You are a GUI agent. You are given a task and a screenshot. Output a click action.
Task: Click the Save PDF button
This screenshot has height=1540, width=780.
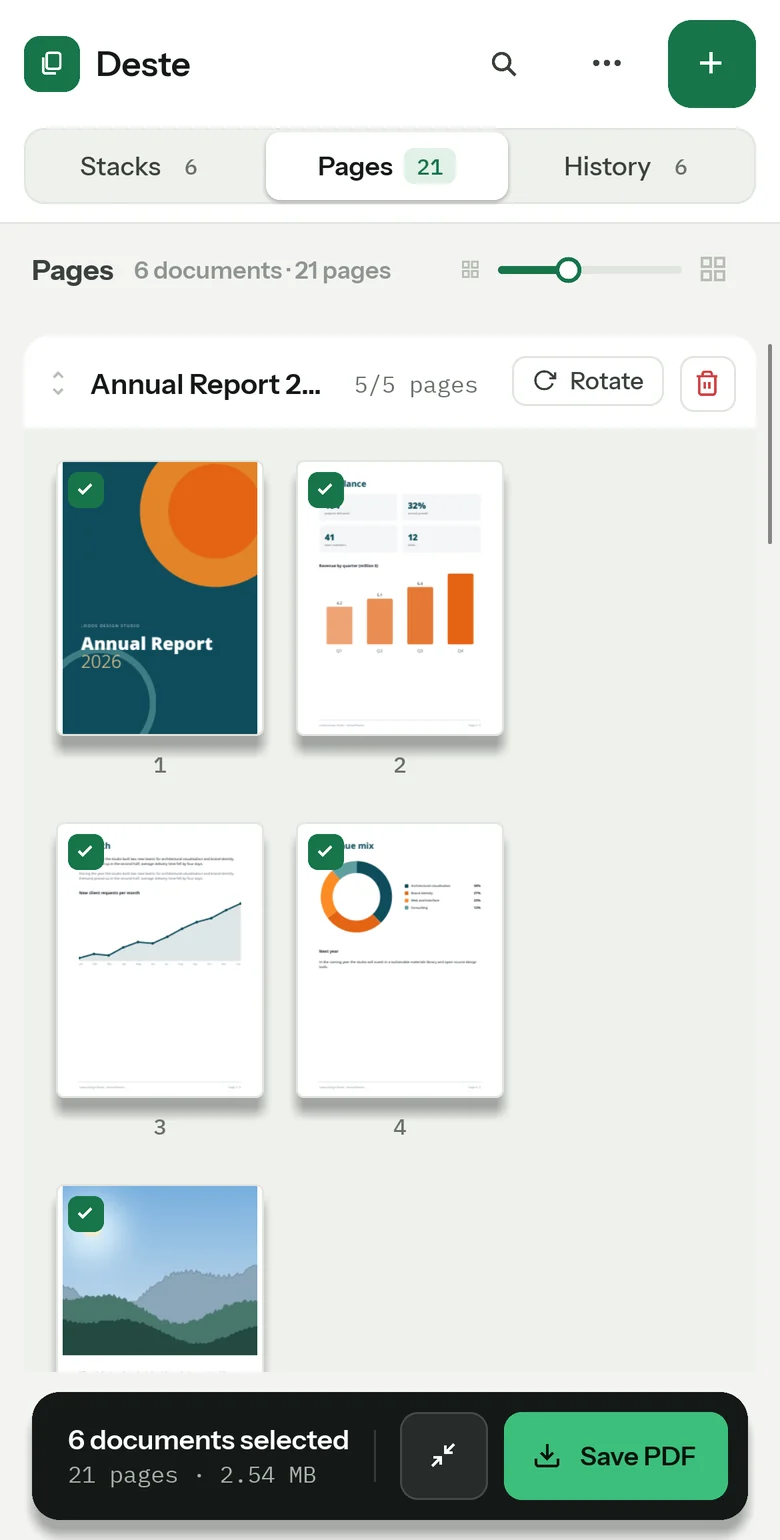click(616, 1456)
